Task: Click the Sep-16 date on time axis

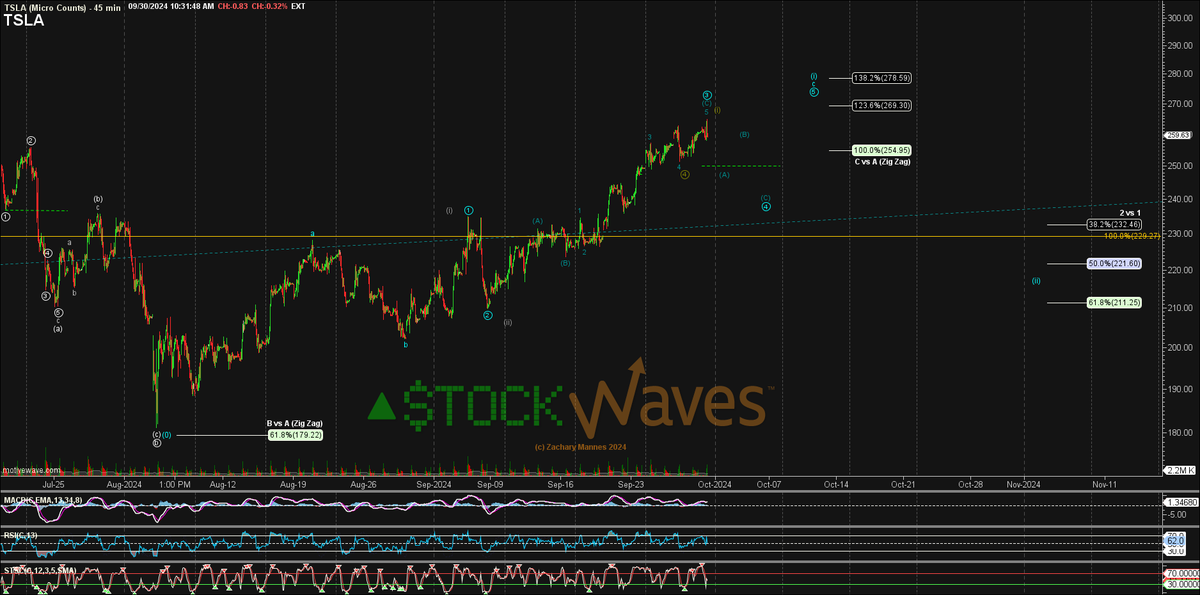Action: (x=560, y=483)
